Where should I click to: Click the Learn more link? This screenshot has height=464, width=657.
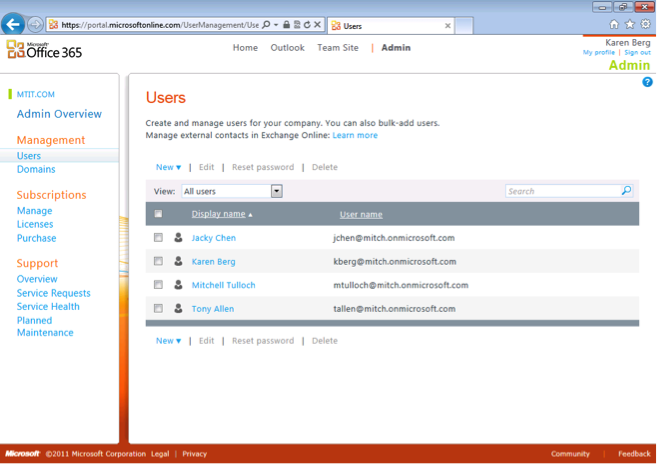point(355,135)
